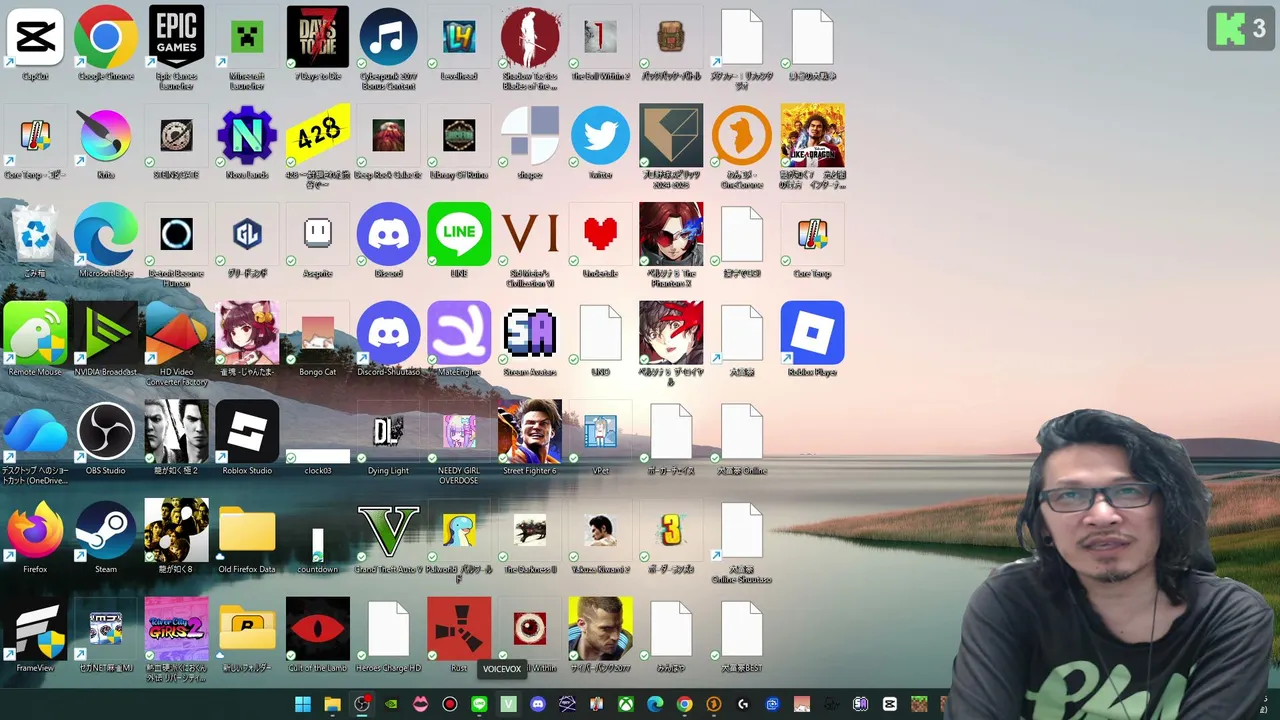
Task: Select the Stream Avatars desktop icon
Action: (x=530, y=333)
